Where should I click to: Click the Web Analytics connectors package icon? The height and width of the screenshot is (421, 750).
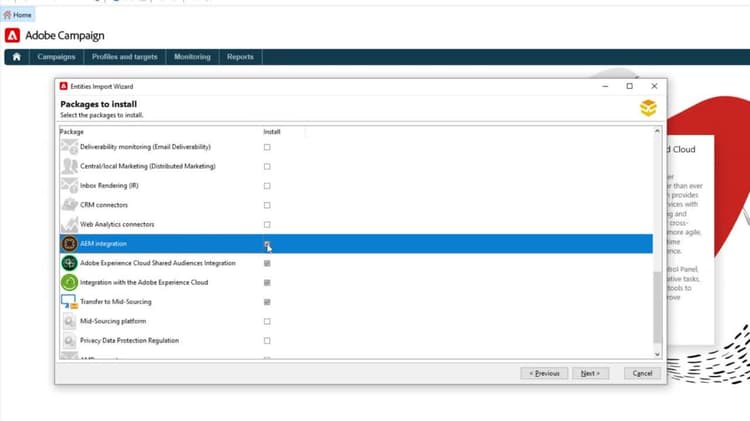[x=69, y=224]
